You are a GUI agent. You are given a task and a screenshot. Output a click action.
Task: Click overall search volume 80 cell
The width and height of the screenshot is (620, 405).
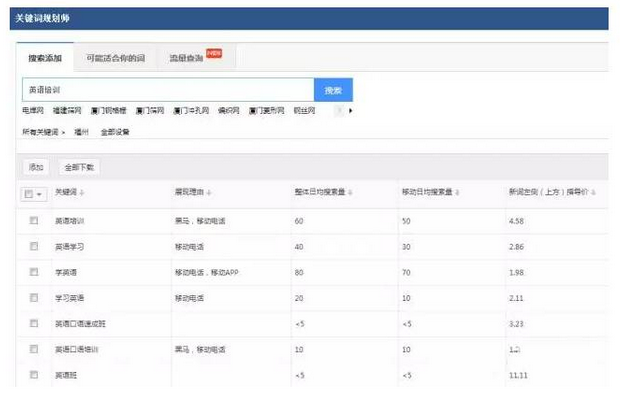[299, 273]
